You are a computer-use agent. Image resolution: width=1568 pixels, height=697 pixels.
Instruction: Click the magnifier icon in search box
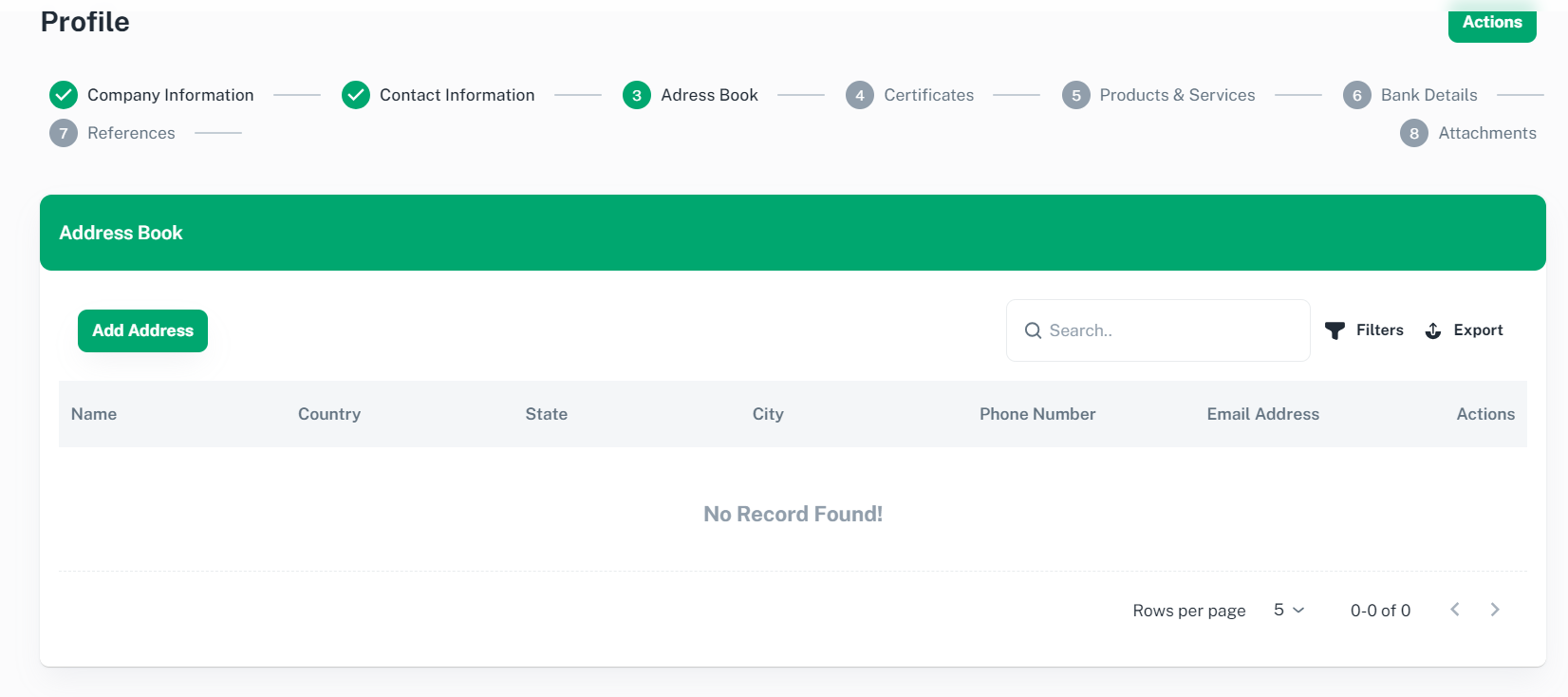pyautogui.click(x=1033, y=330)
